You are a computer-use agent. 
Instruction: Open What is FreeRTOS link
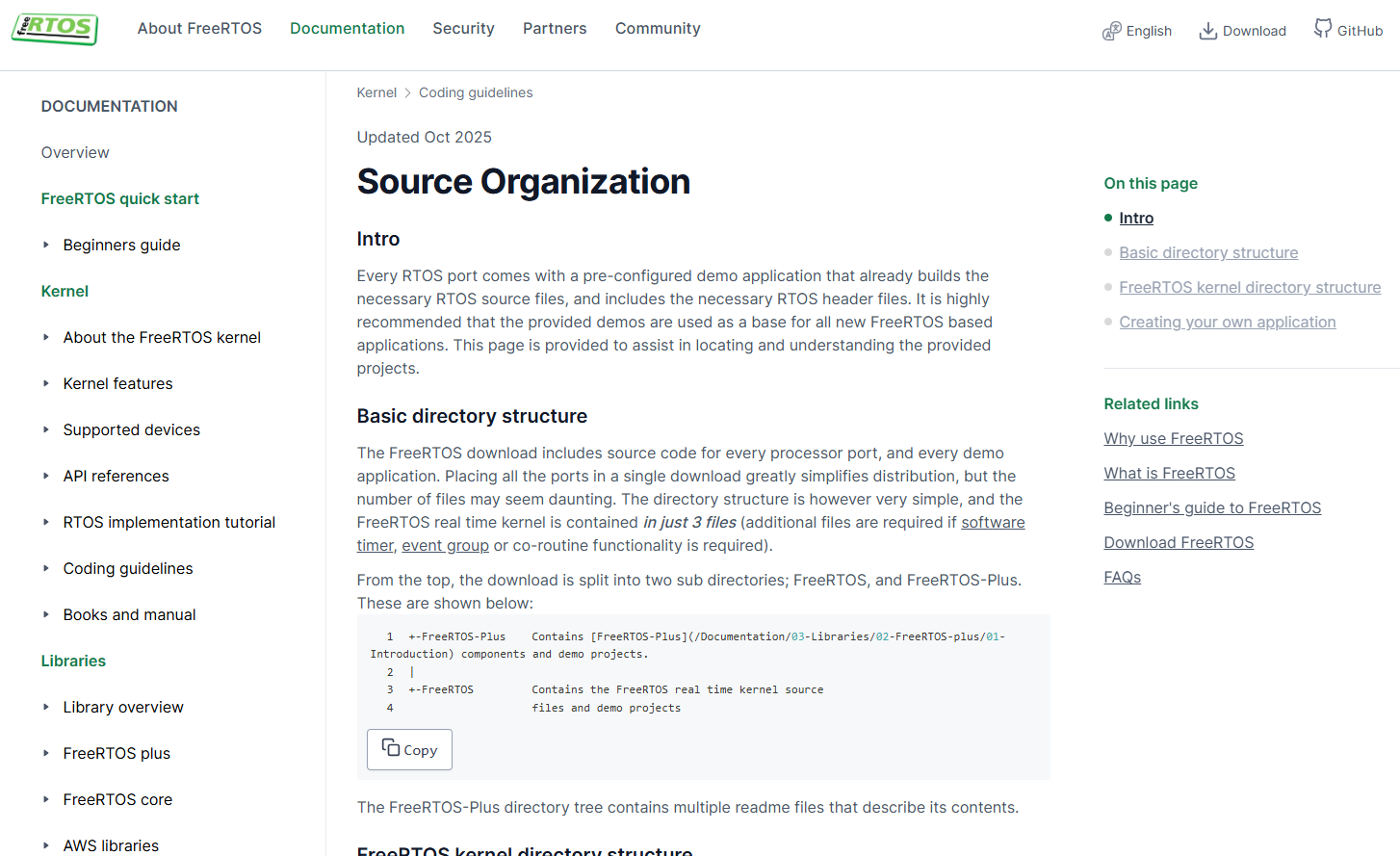point(1170,473)
